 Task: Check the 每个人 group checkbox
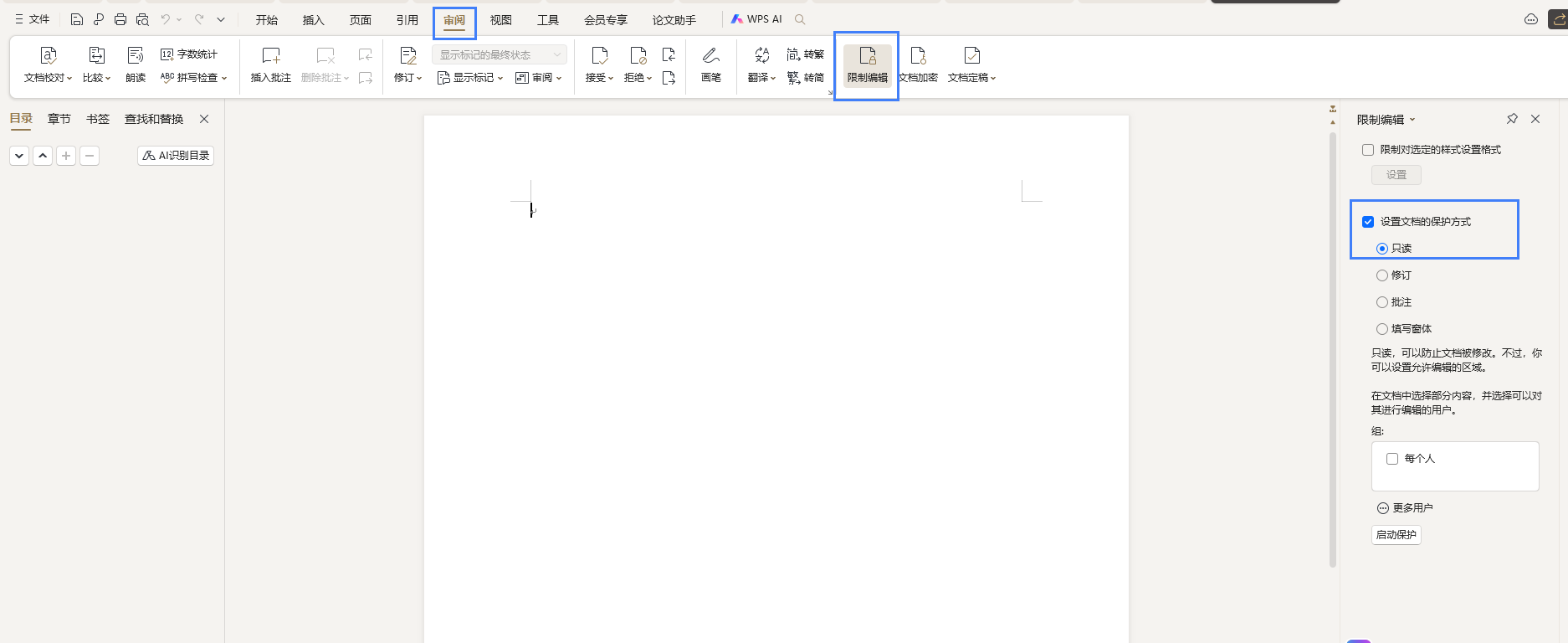pos(1392,459)
